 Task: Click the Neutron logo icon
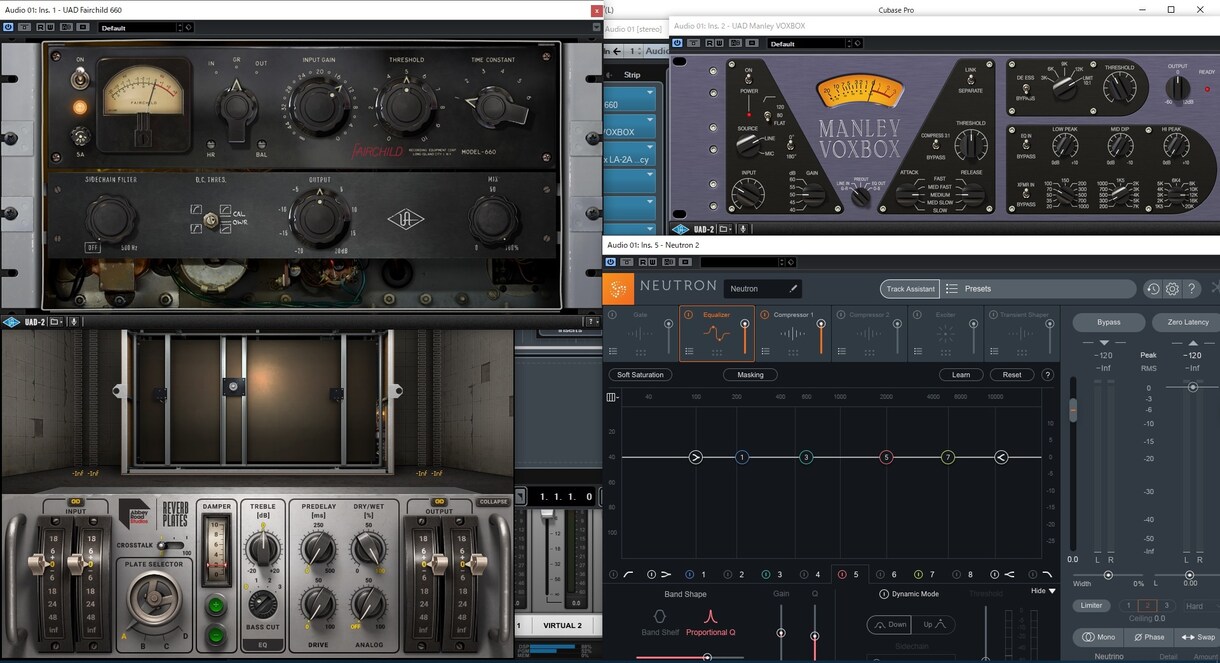(x=619, y=289)
